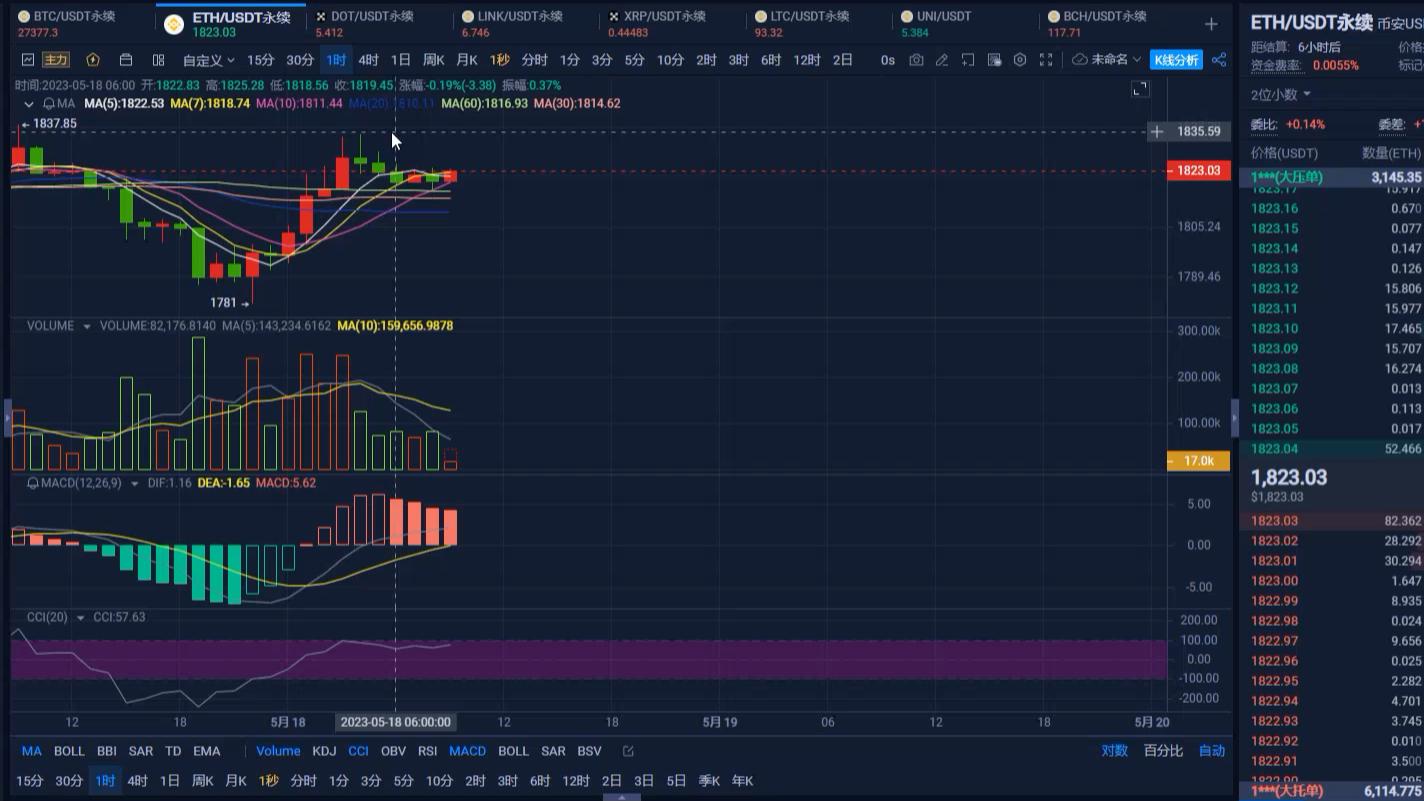The height and width of the screenshot is (801, 1424).
Task: Enable the bottom RSI sub-indicator
Action: coord(427,751)
